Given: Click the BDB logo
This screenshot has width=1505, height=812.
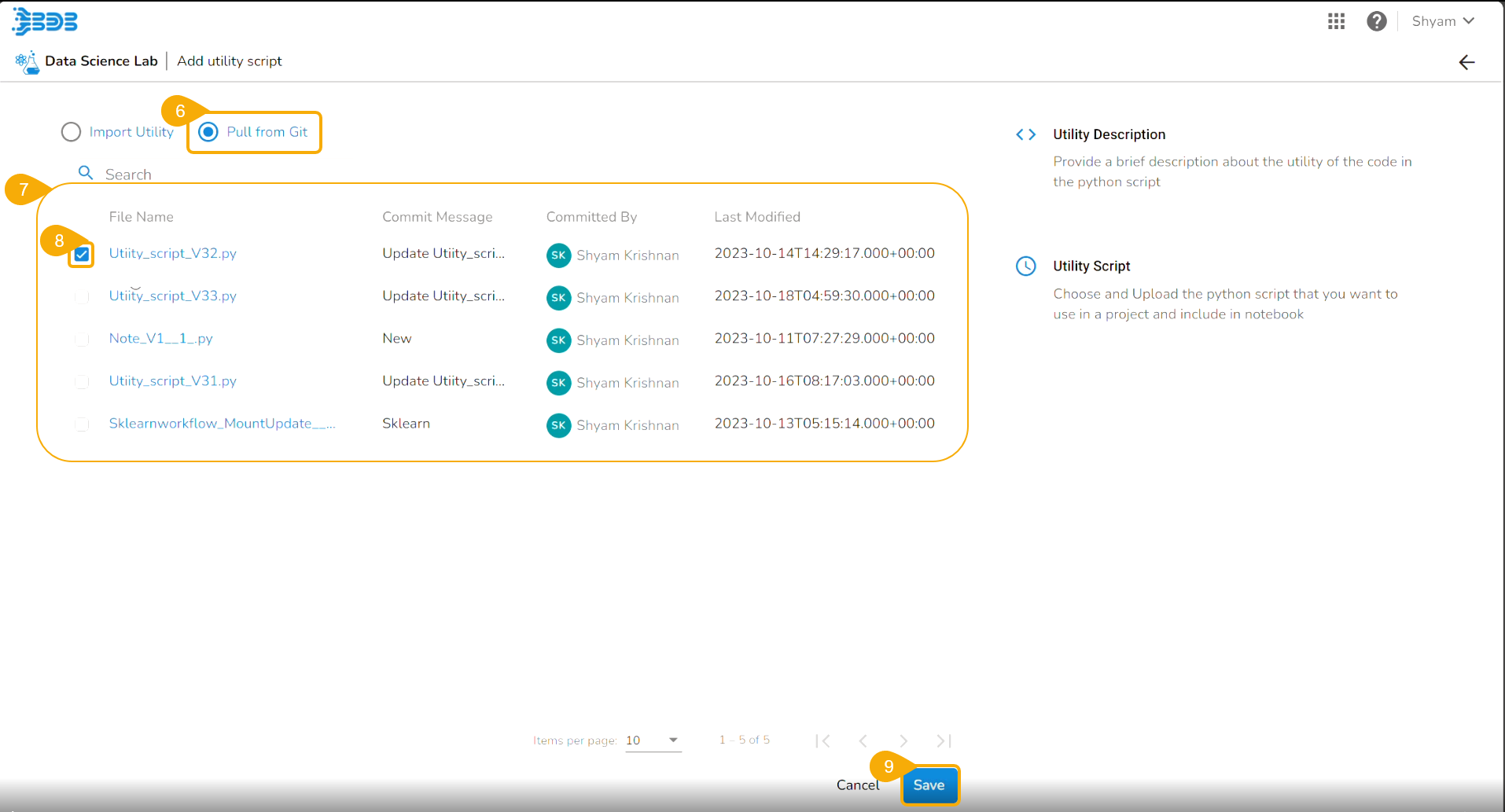Looking at the screenshot, I should (x=45, y=21).
